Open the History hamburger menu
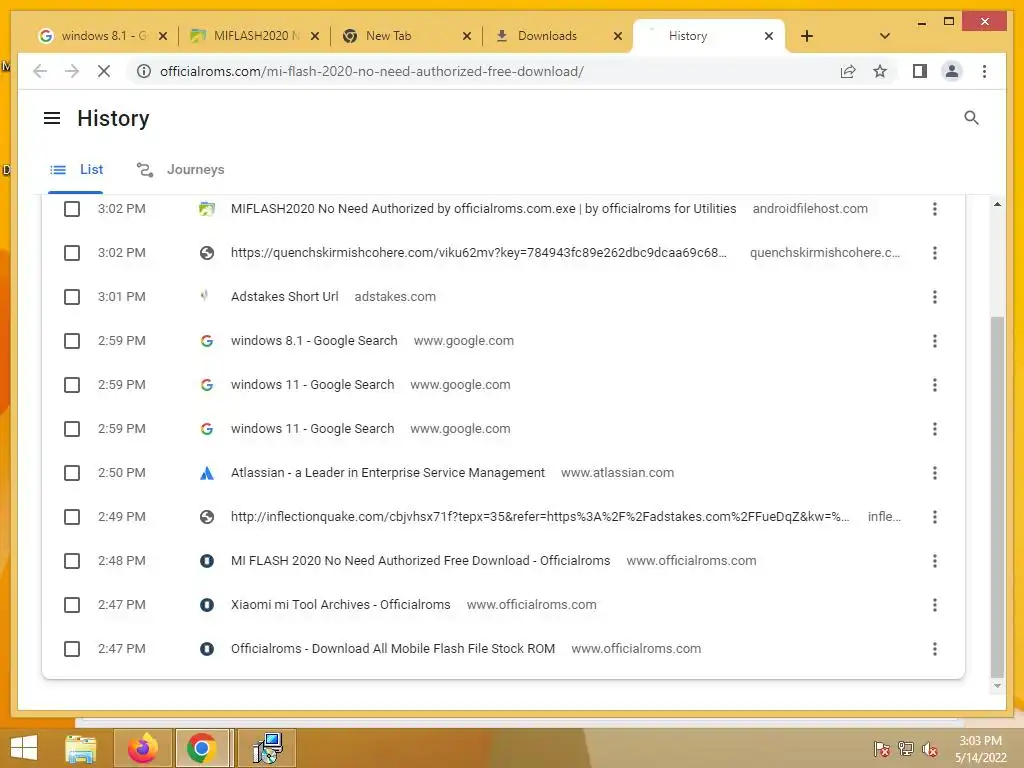Image resolution: width=1024 pixels, height=768 pixels. 52,118
